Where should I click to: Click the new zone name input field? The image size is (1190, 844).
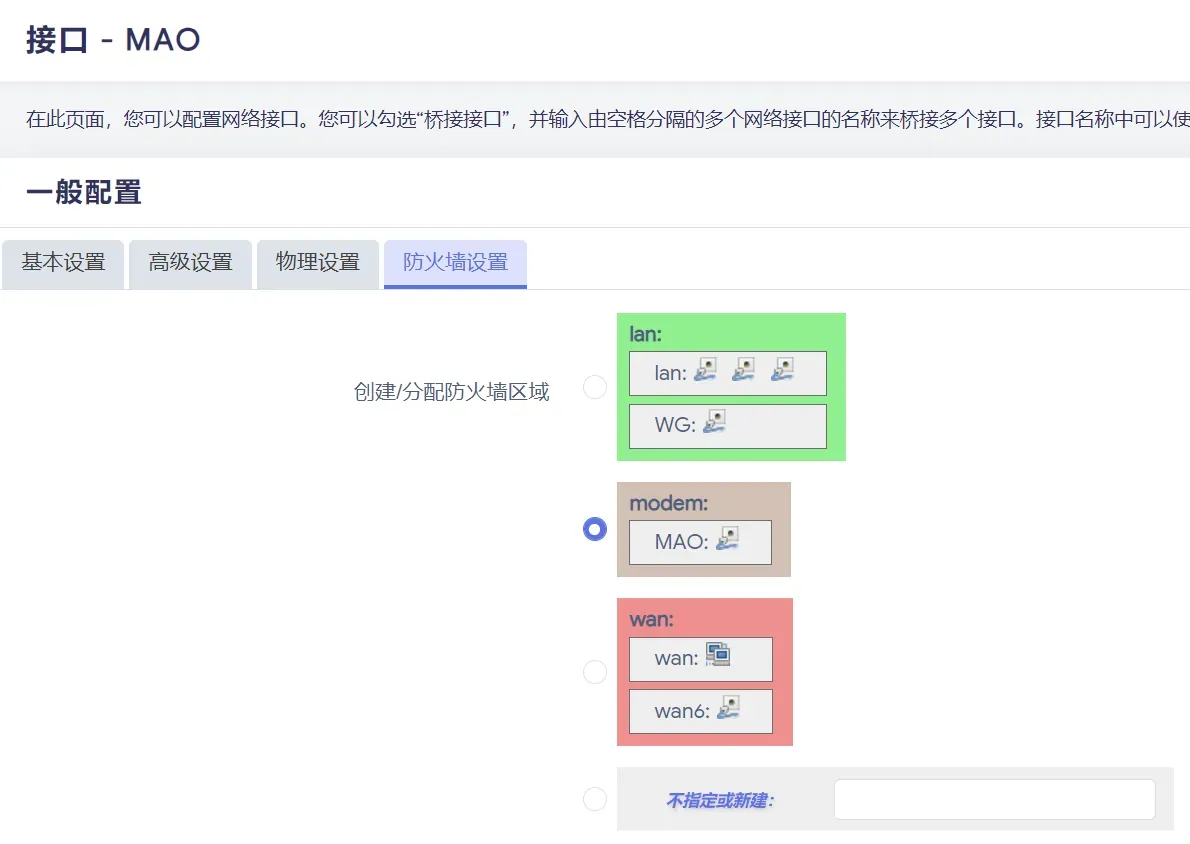coord(995,799)
